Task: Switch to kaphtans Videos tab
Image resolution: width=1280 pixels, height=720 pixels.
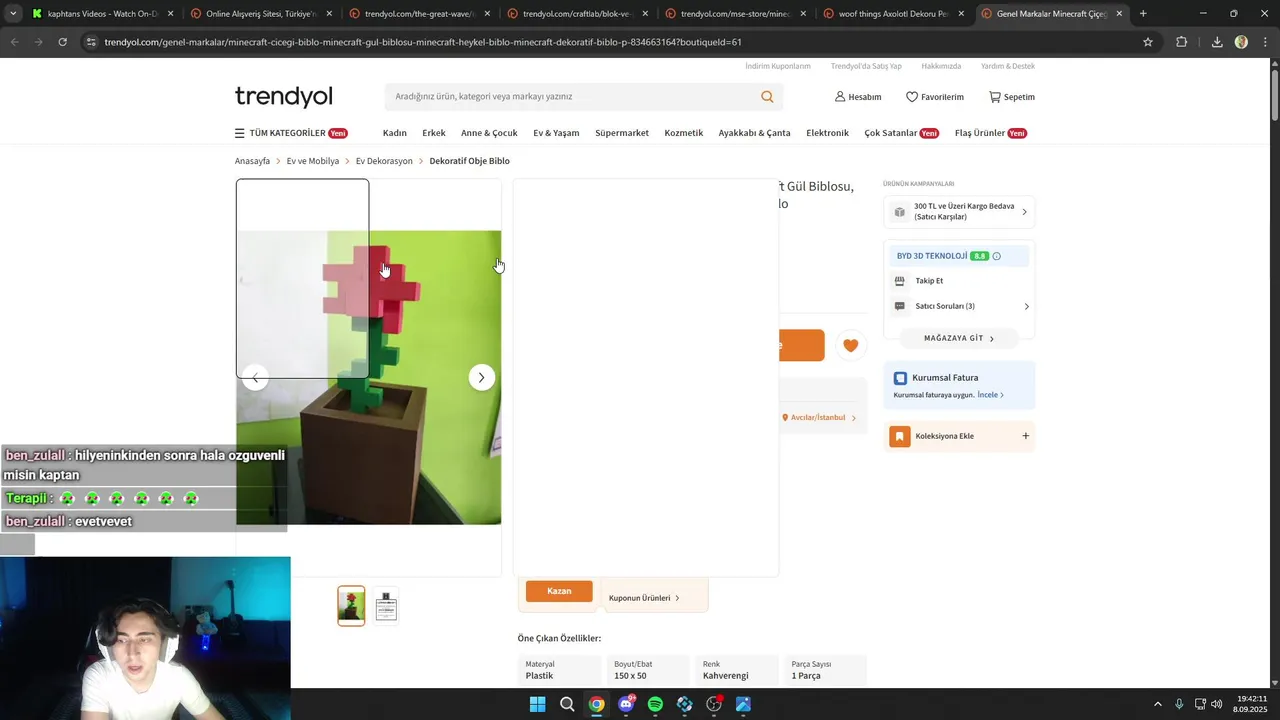Action: point(102,14)
